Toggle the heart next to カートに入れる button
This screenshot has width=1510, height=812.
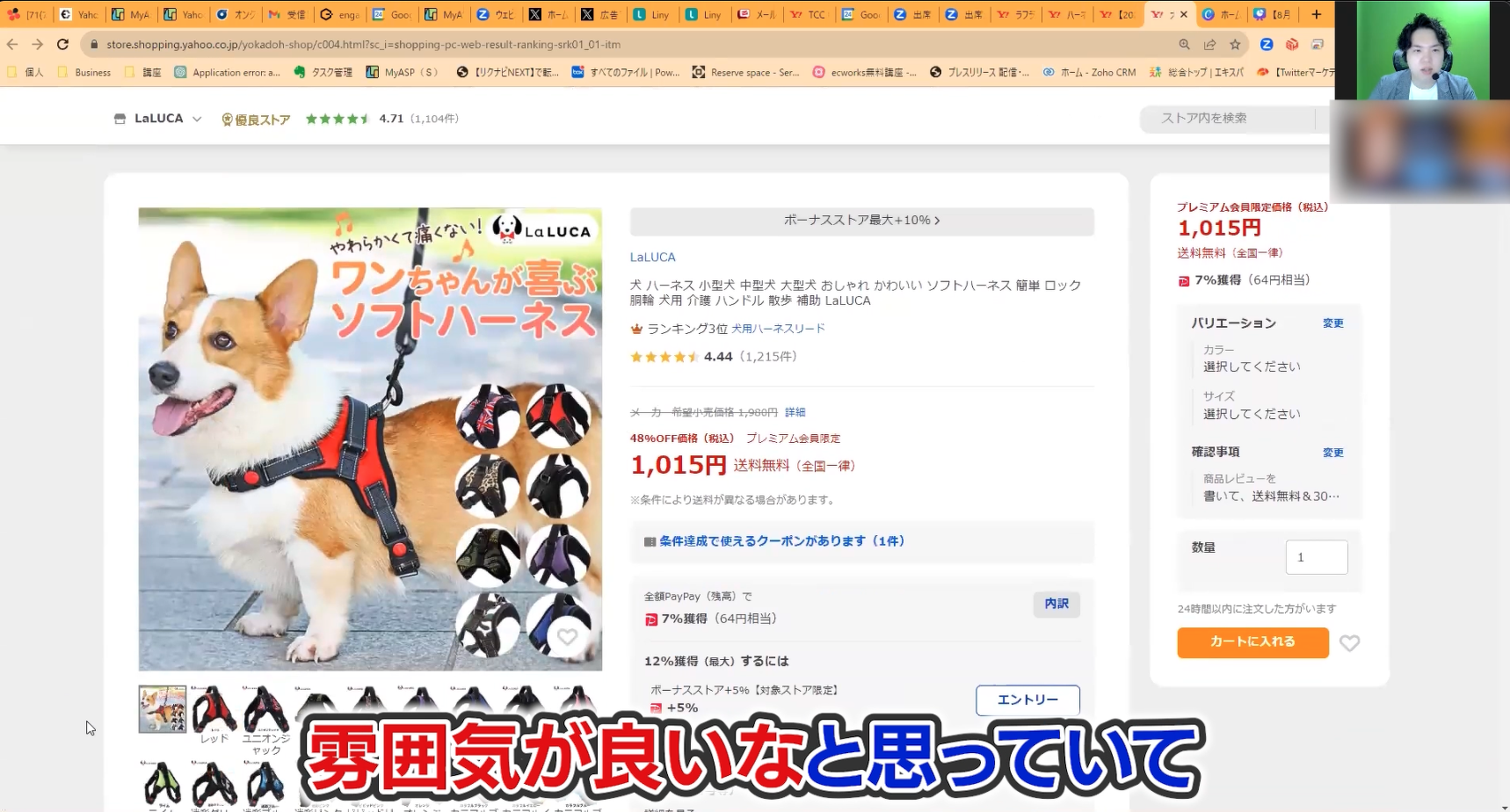click(x=1350, y=642)
